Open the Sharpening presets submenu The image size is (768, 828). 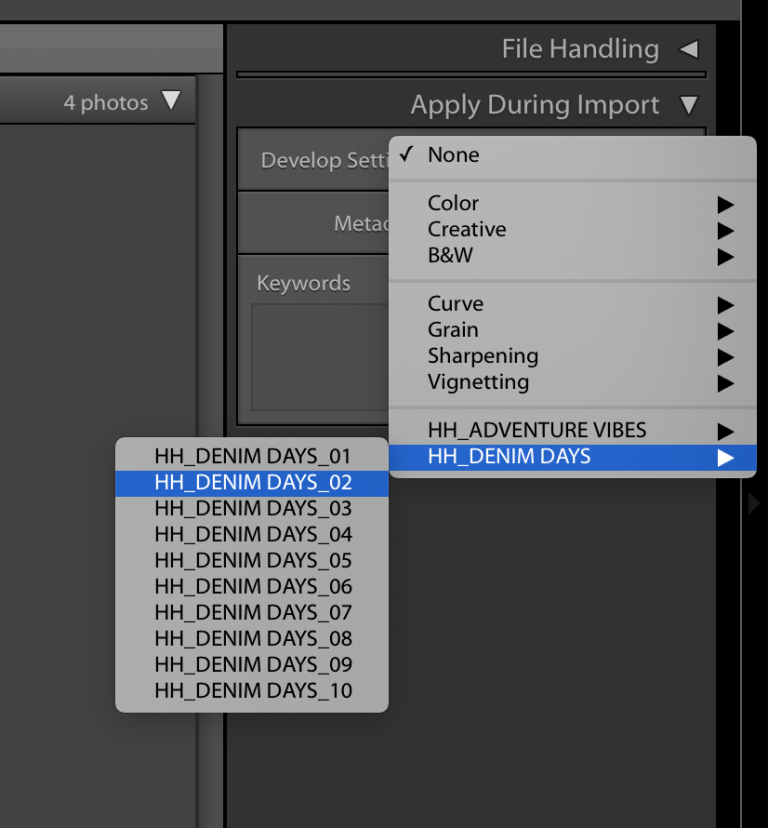pos(482,356)
